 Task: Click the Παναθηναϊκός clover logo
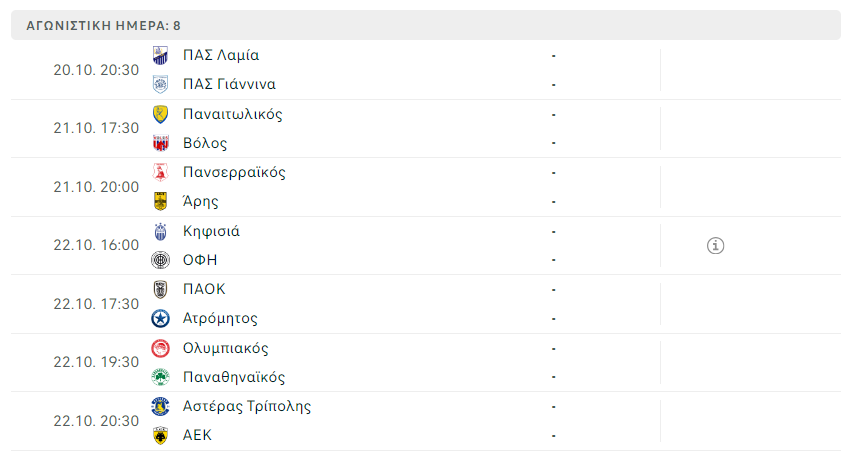click(x=160, y=377)
